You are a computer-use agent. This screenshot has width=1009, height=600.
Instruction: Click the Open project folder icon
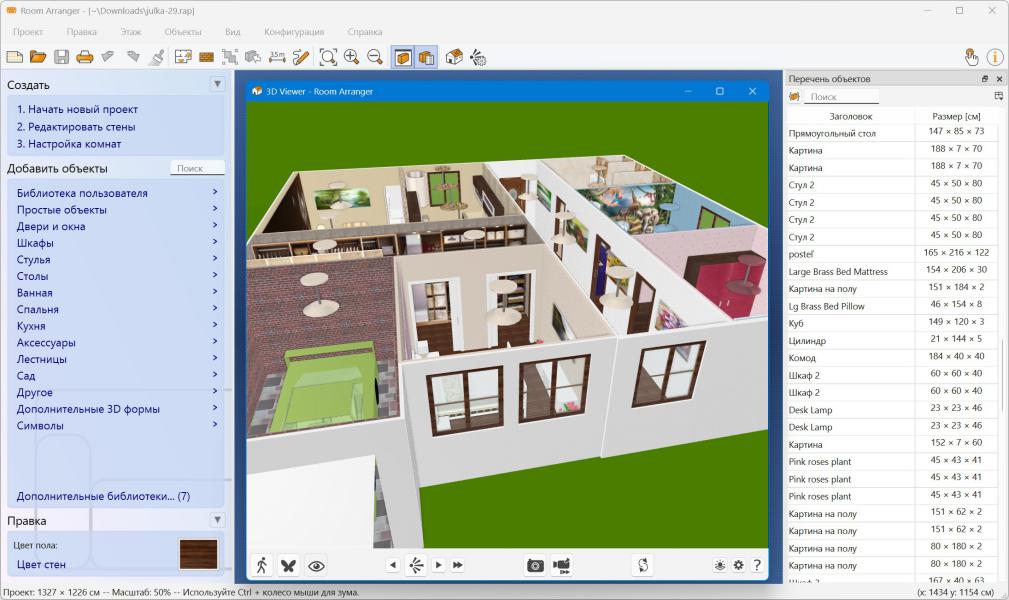38,57
